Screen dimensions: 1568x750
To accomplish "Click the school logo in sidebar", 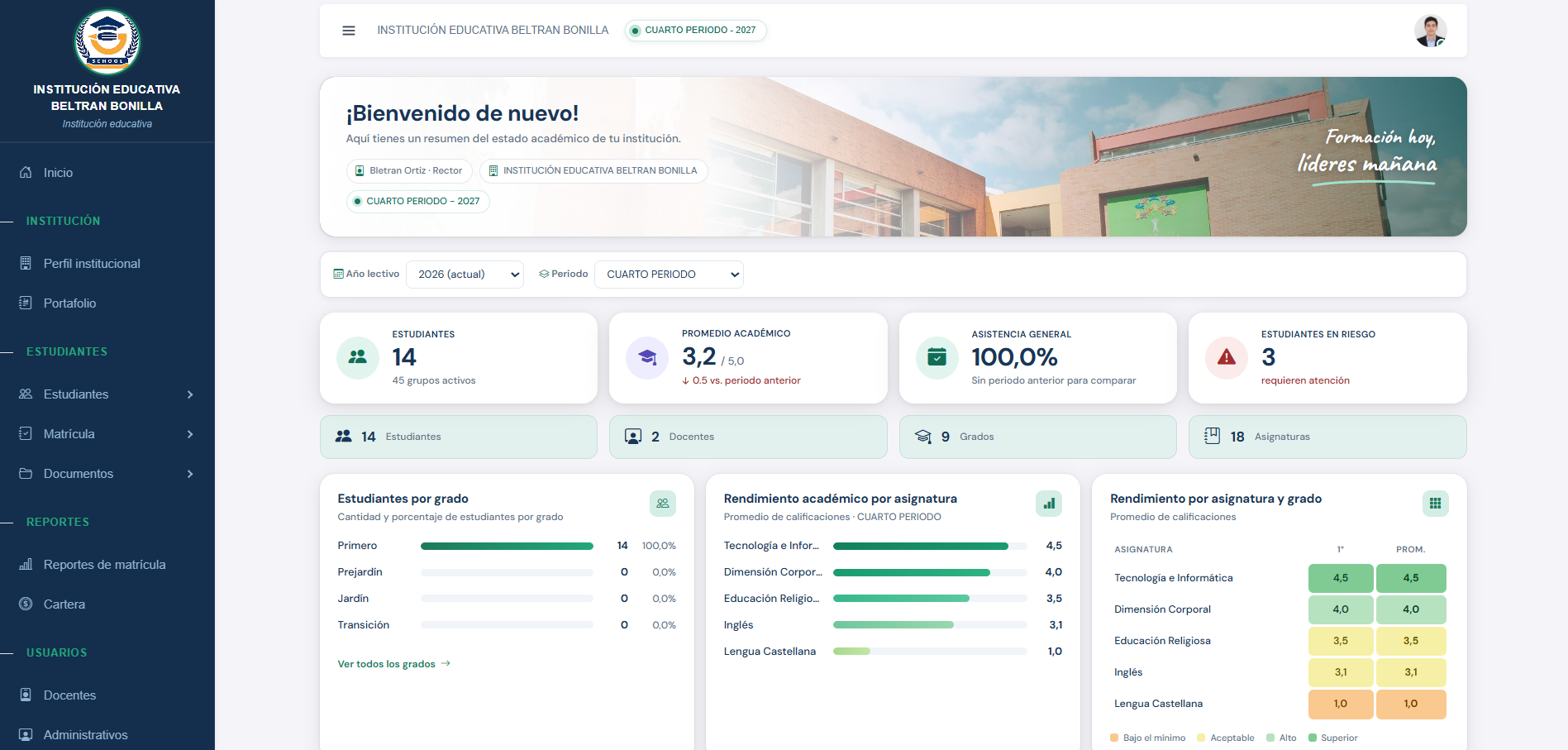I will [x=107, y=42].
